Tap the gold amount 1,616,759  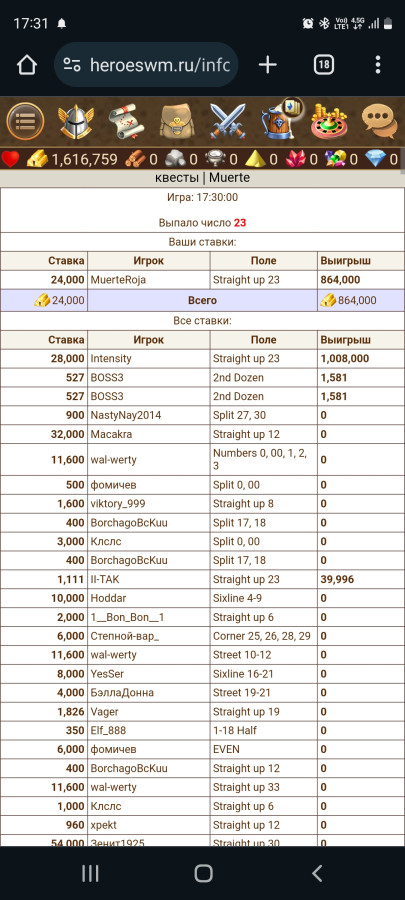(x=84, y=159)
